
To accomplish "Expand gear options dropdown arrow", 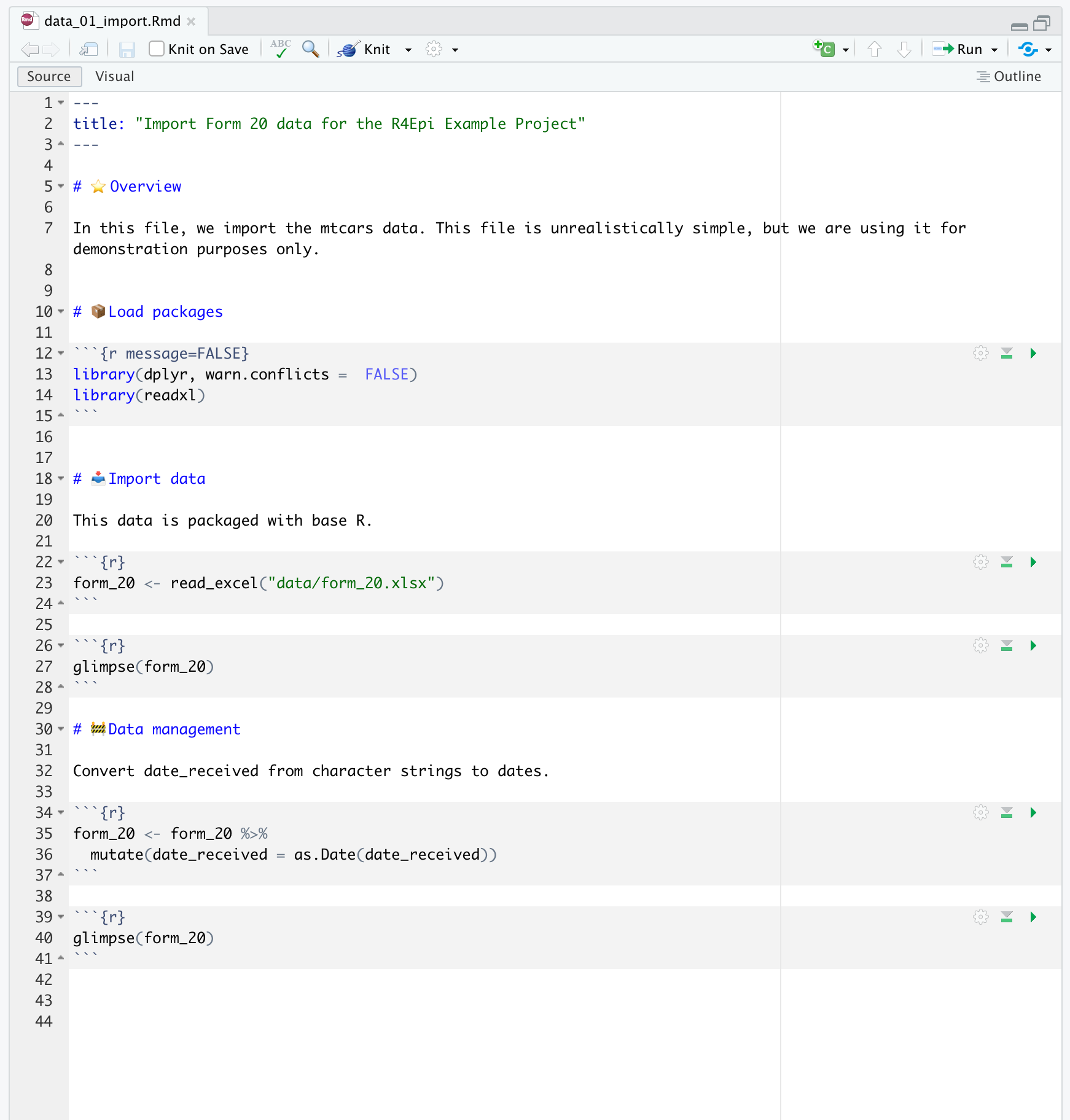I will 455,50.
